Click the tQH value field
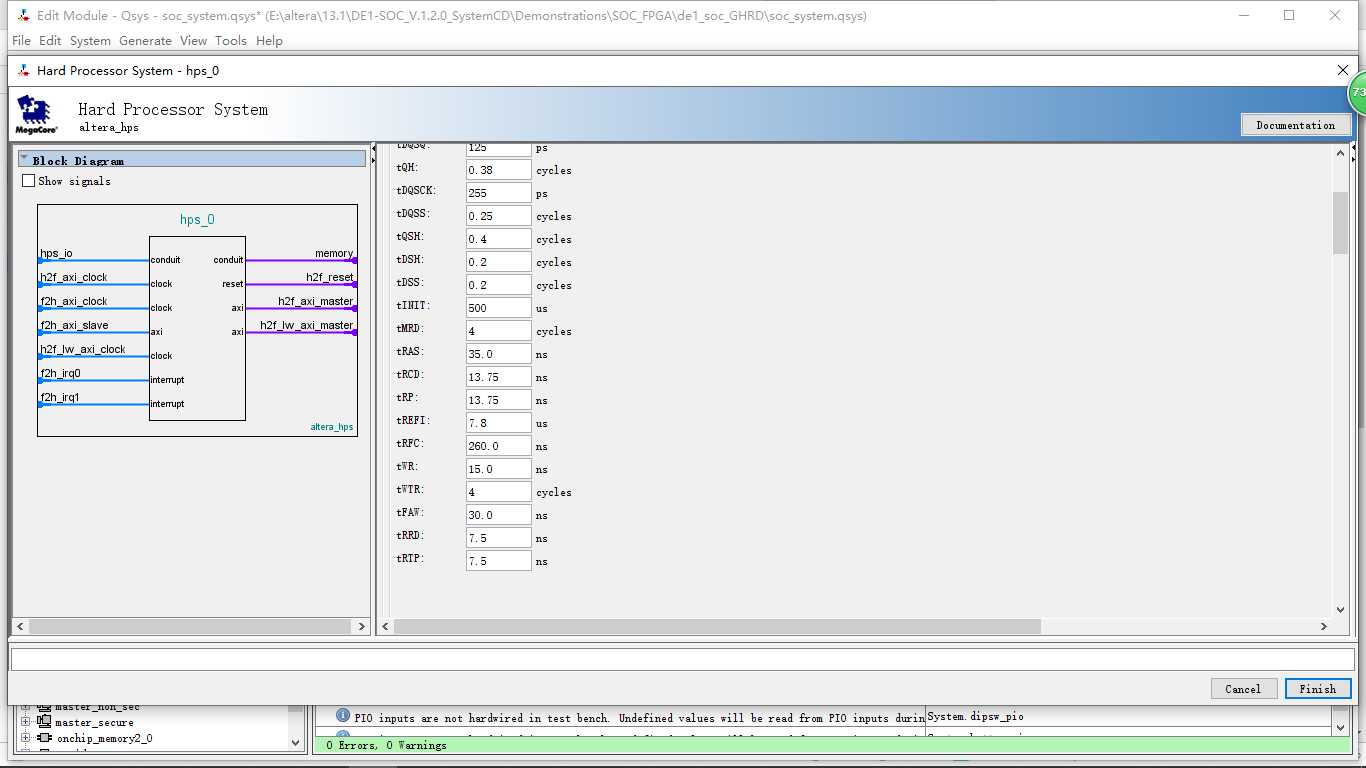 [x=498, y=170]
